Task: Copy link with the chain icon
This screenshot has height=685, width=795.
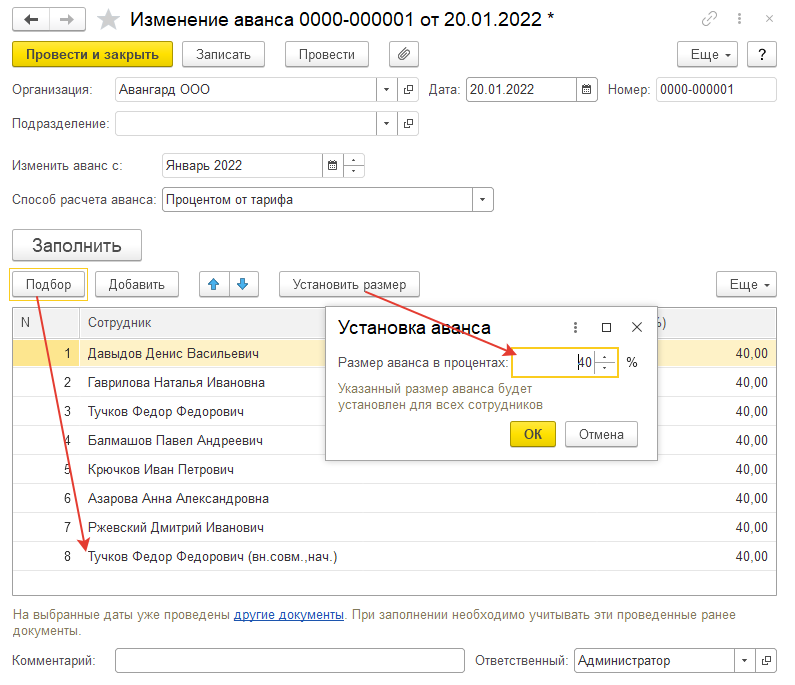Action: pyautogui.click(x=709, y=19)
